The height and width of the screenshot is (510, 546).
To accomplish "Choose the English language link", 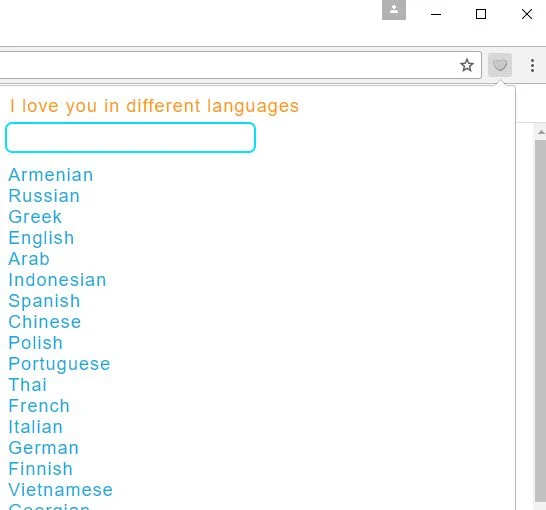I will [x=41, y=238].
